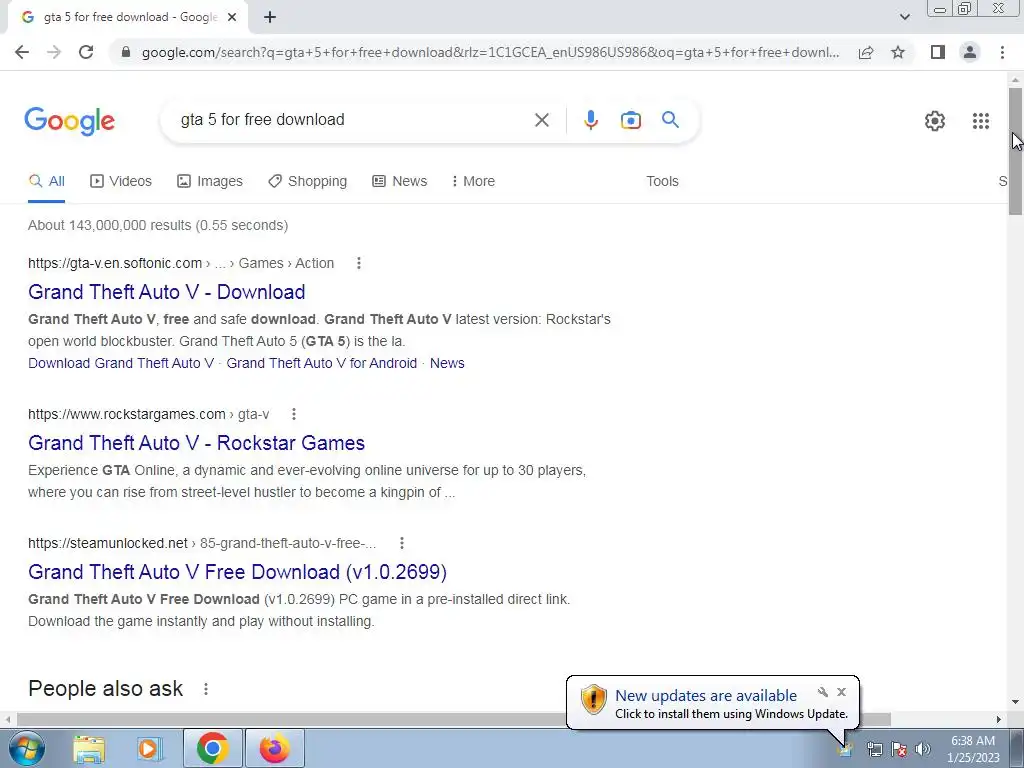Share this page icon in address bar
Image resolution: width=1024 pixels, height=768 pixels.
click(x=866, y=52)
